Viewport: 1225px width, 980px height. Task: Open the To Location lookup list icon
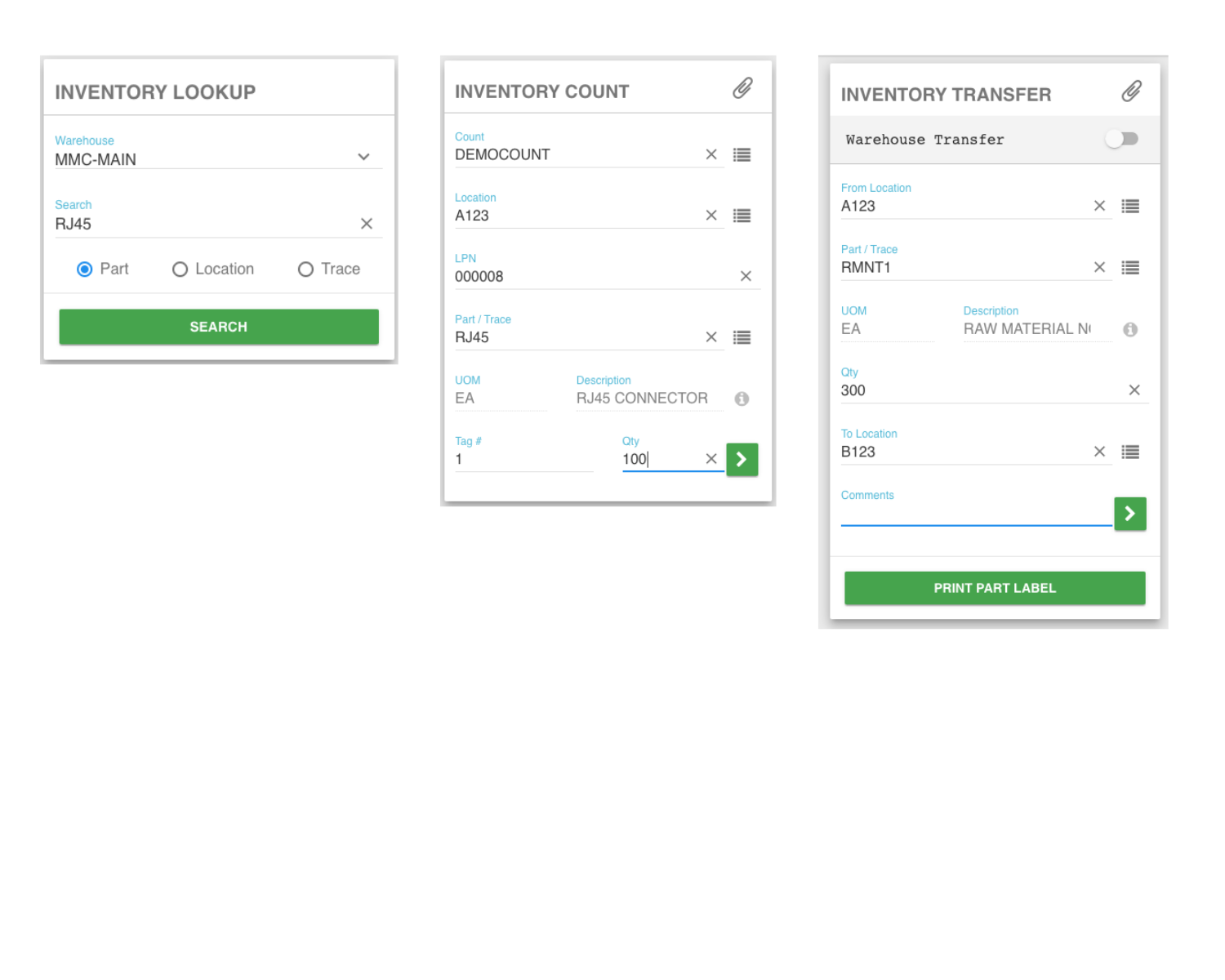(1130, 452)
